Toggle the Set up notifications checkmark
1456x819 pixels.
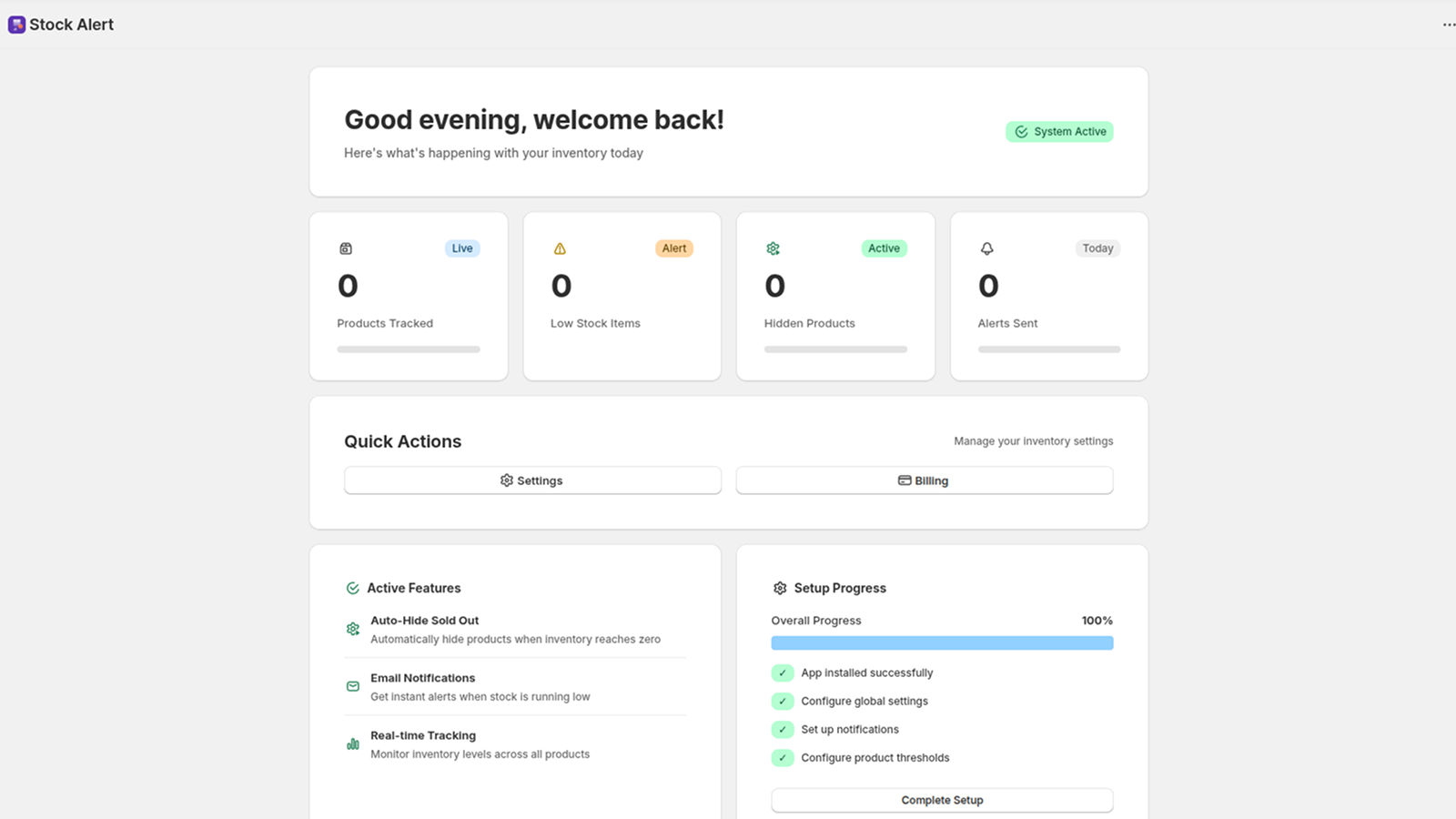783,729
